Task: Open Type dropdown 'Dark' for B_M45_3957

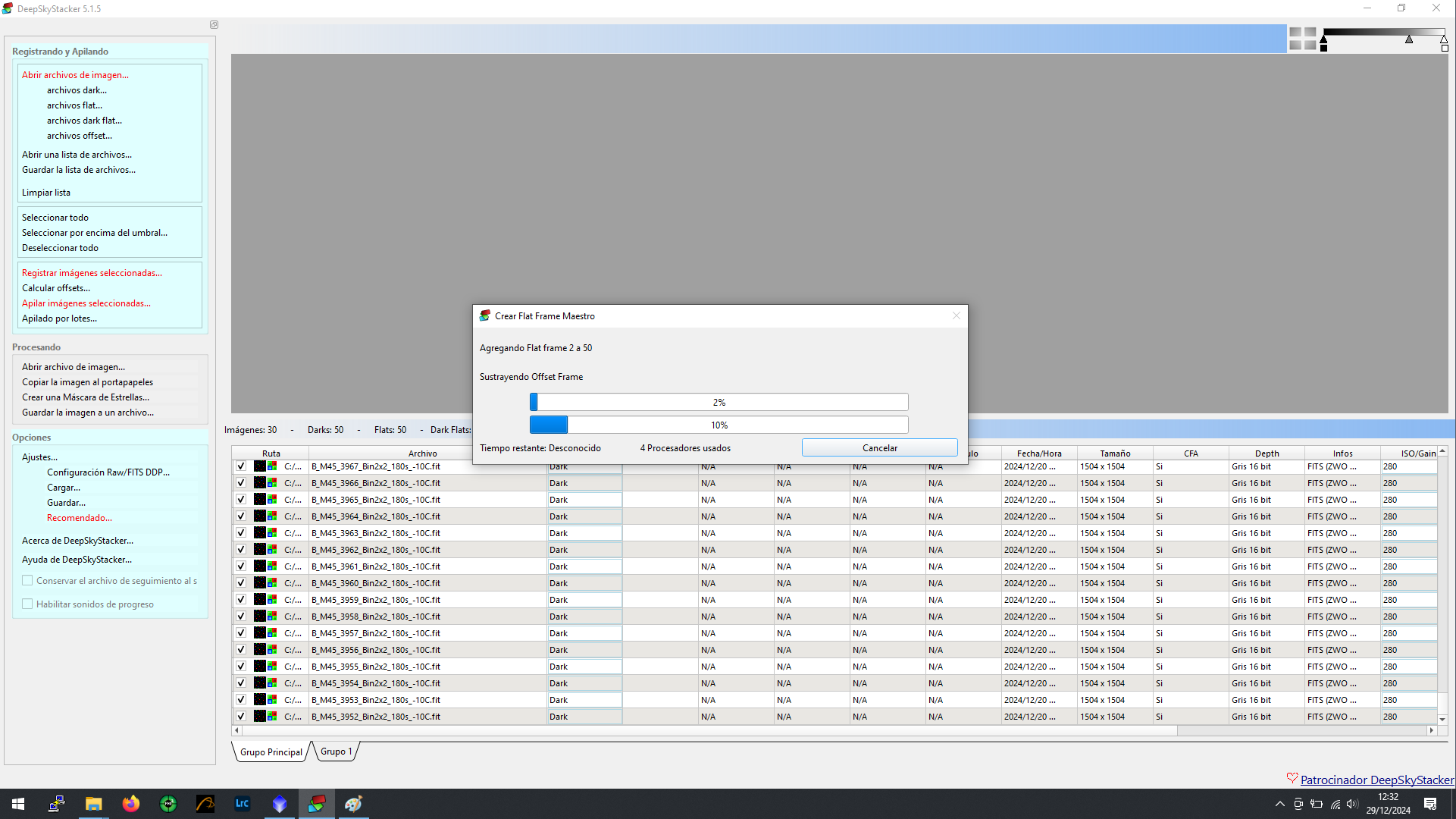Action: point(584,633)
